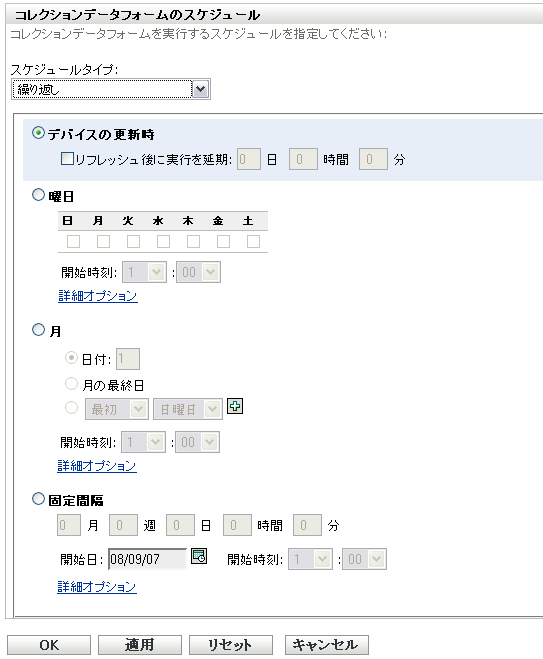Select the デバイスの更新時 radio button
This screenshot has width=543, height=659.
point(38,133)
